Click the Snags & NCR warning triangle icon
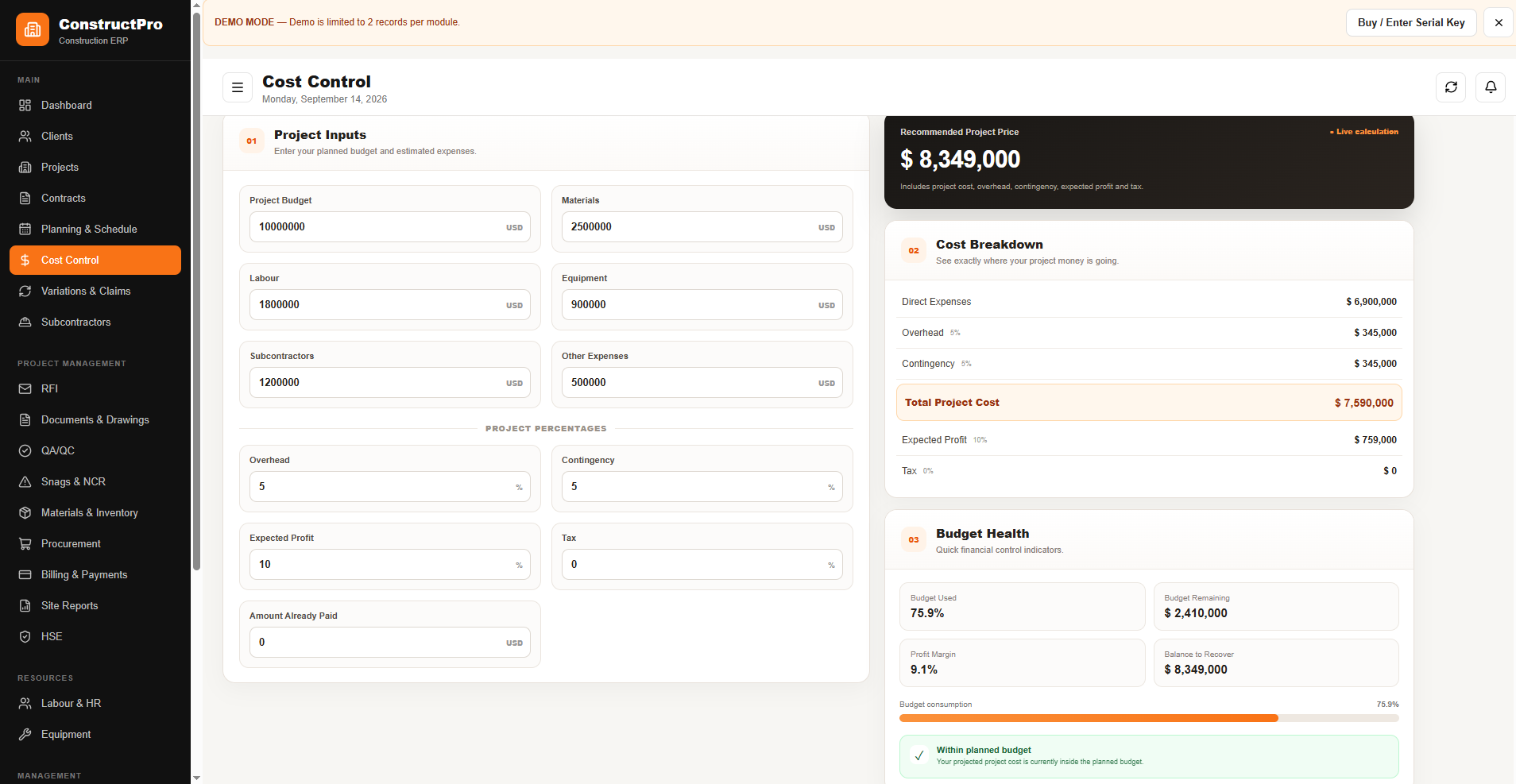The width and height of the screenshot is (1516, 784). tap(25, 482)
